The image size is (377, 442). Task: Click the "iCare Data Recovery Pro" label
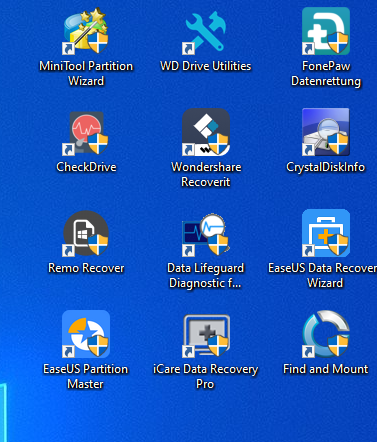[x=206, y=376]
